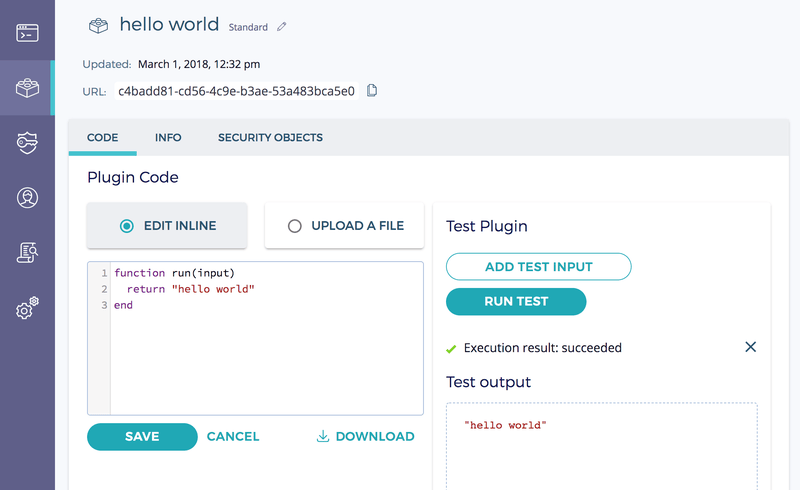Screen dimensions: 800x490
Task: Dismiss the execution result message
Action: 751,347
